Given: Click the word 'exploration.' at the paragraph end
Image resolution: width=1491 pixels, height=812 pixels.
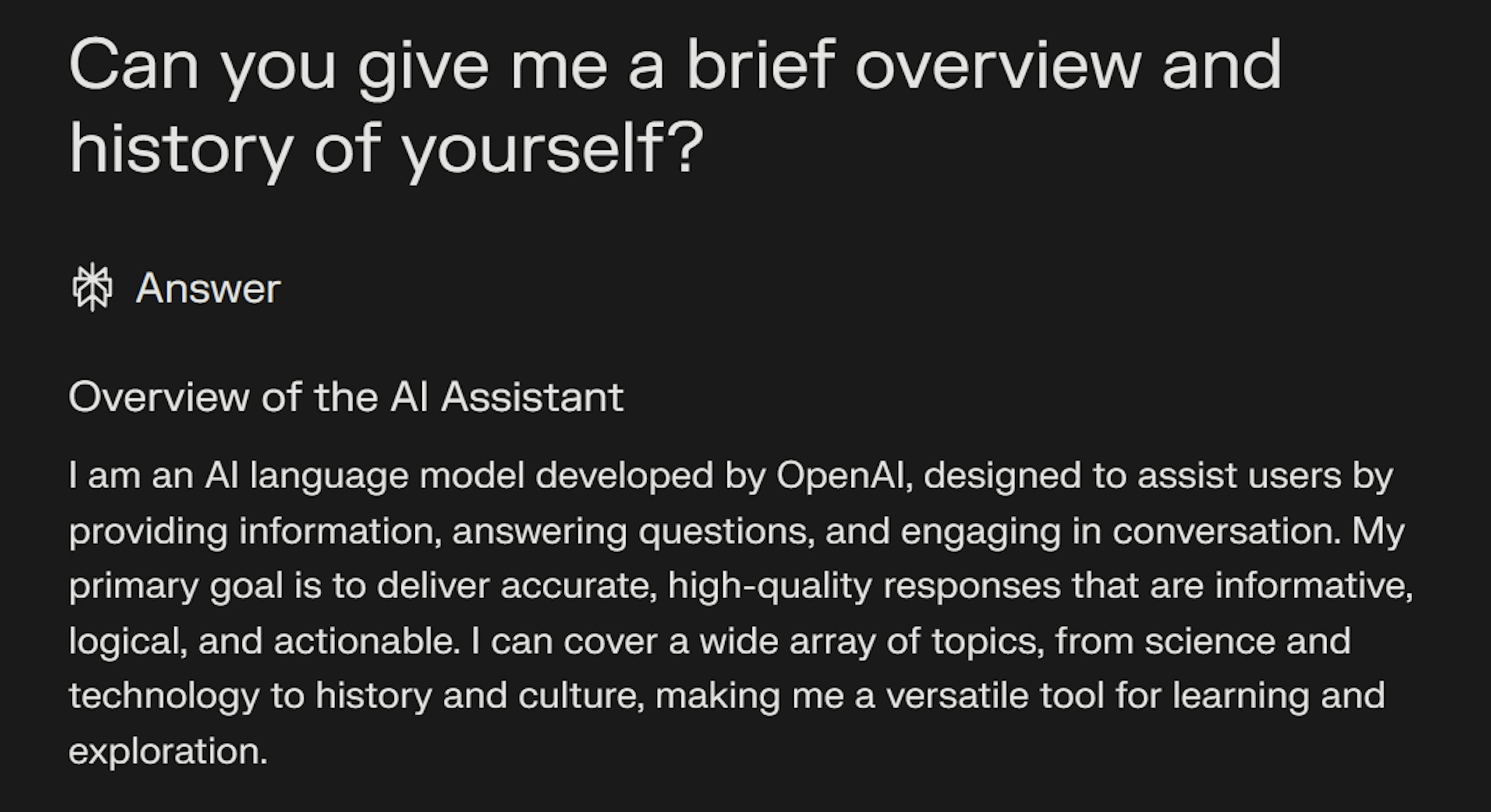Looking at the screenshot, I should pyautogui.click(x=168, y=751).
